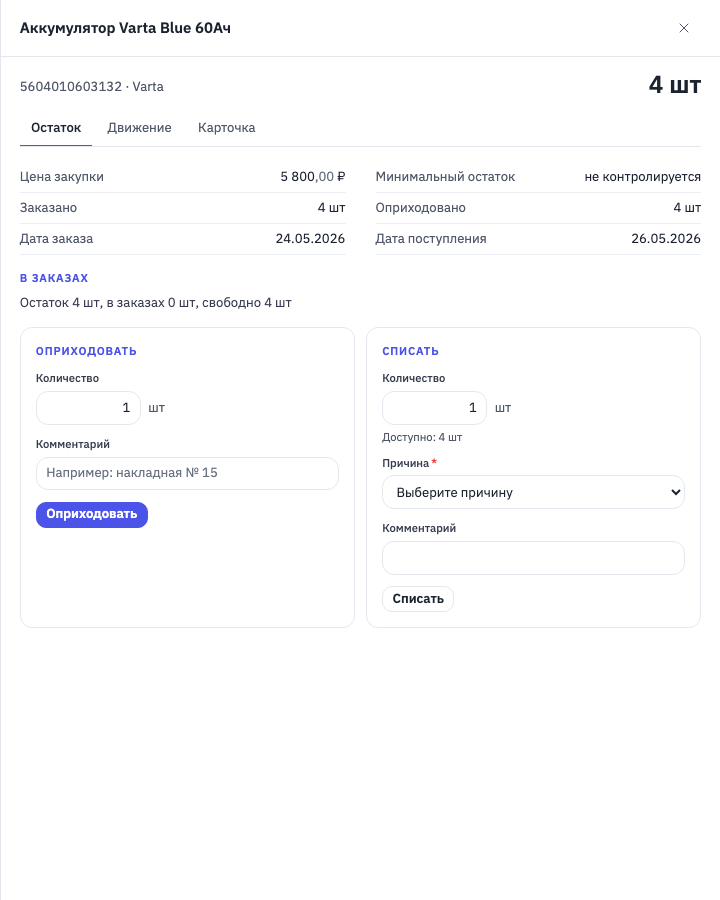Focus the quantity field under Списать
Image resolution: width=720 pixels, height=900 pixels.
coord(435,408)
